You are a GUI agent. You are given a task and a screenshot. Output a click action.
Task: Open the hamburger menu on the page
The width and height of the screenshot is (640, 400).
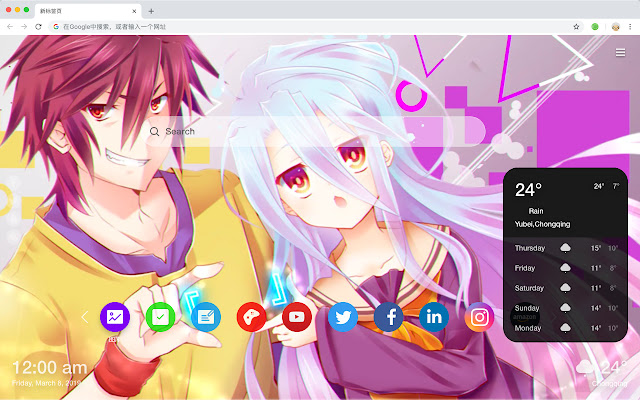point(620,53)
